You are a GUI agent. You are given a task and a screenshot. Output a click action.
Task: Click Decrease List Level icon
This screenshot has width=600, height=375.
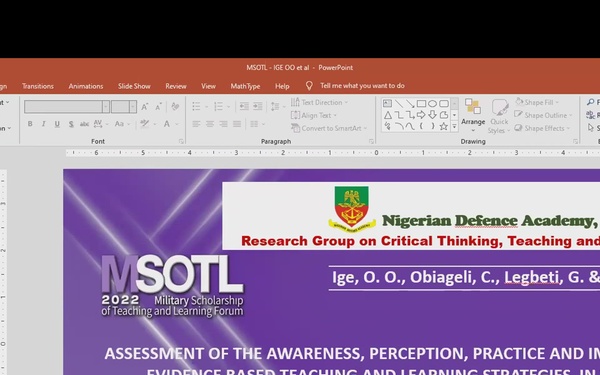[x=244, y=106]
